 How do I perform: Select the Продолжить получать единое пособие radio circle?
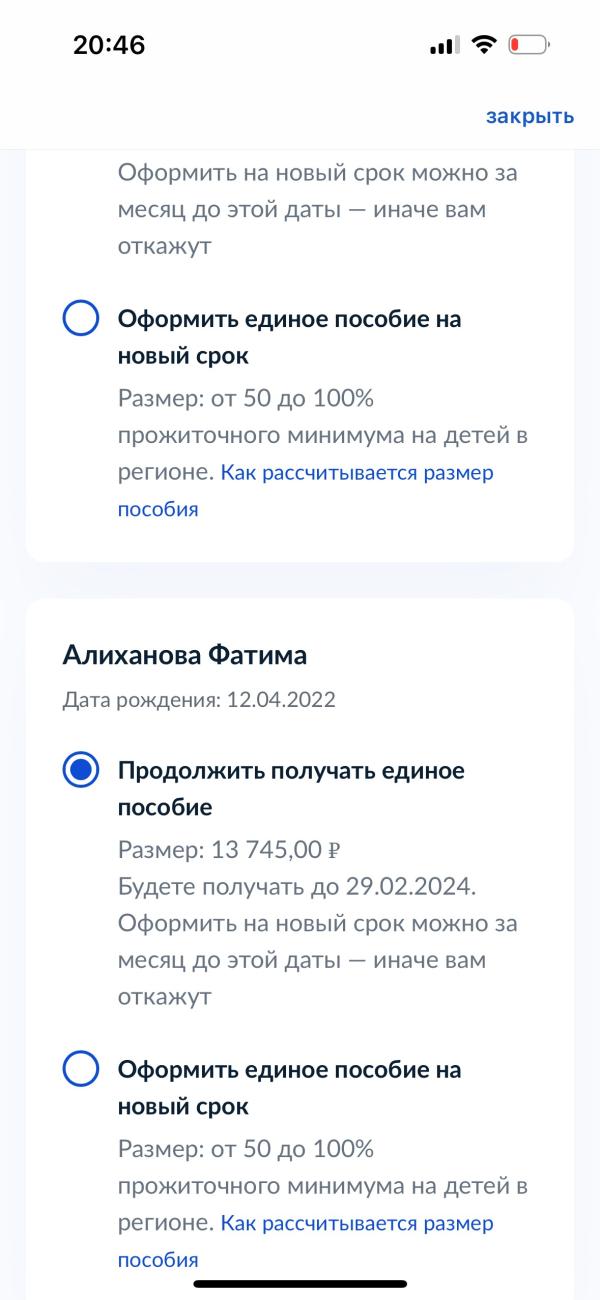(x=81, y=771)
